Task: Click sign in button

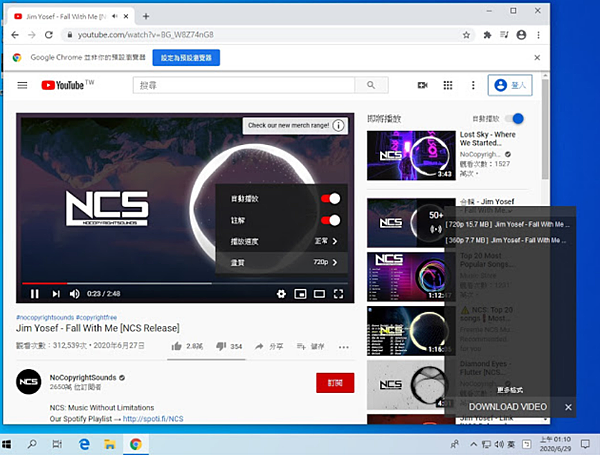Action: [x=510, y=85]
